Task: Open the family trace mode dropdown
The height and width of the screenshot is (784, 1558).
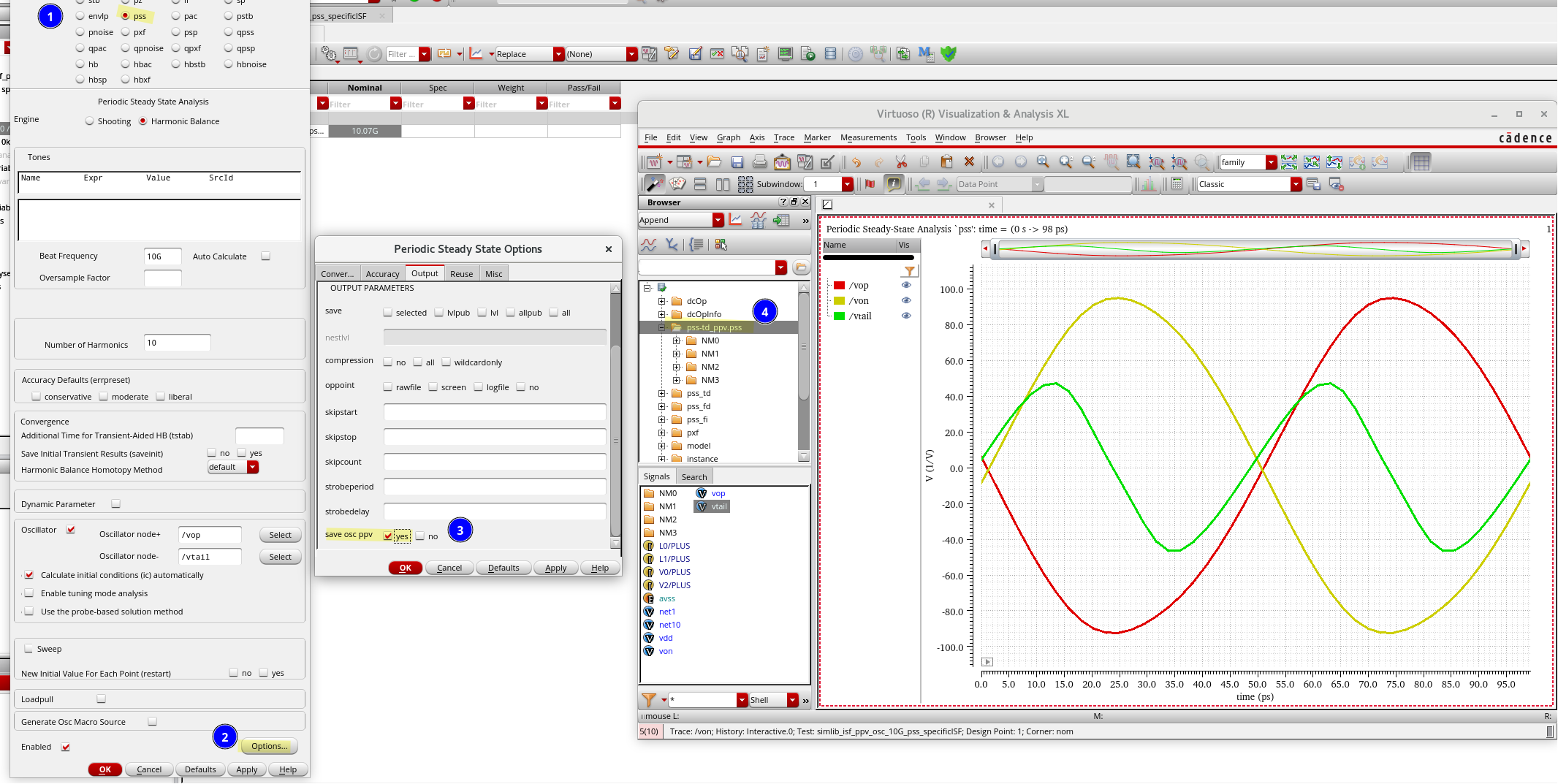Action: 1272,162
